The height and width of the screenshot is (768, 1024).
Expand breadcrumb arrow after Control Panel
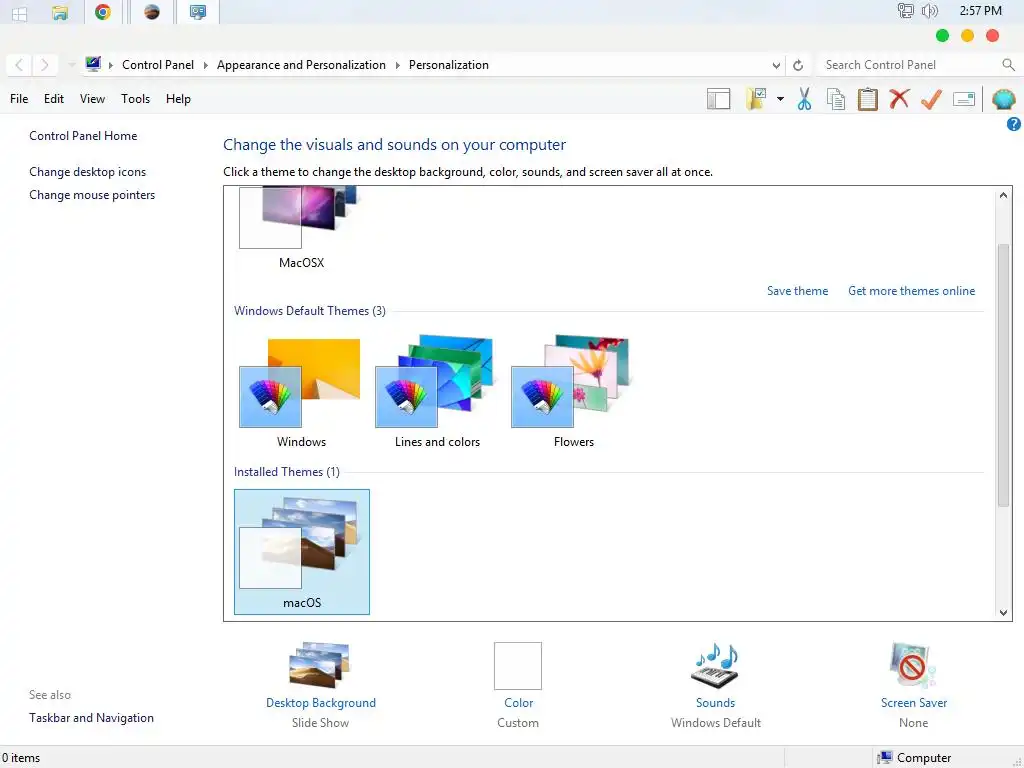click(206, 65)
